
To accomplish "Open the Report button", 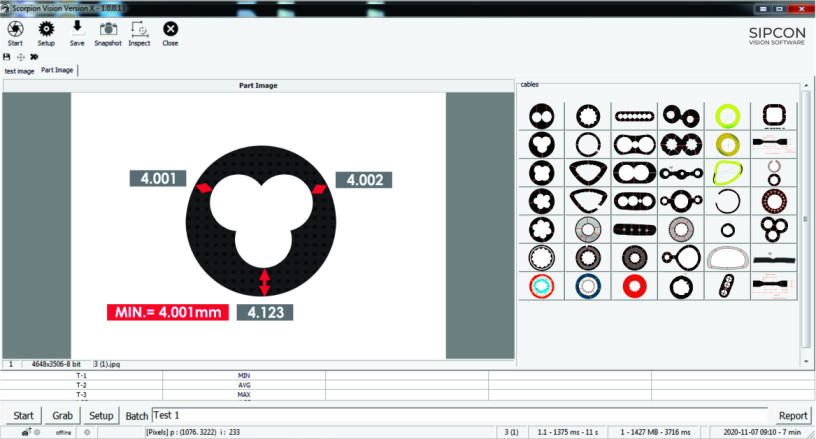I will pyautogui.click(x=792, y=415).
